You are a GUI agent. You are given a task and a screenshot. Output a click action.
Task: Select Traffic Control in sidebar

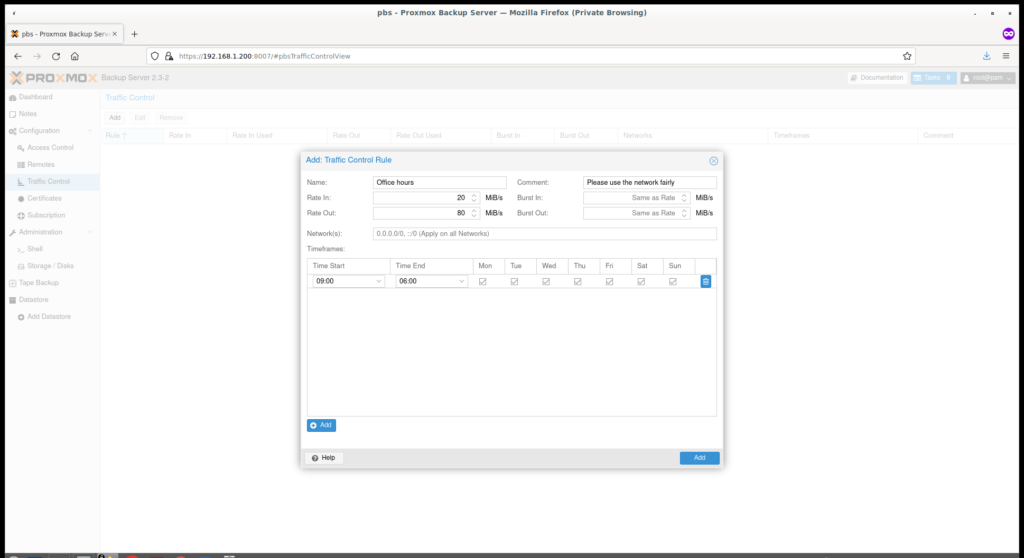(x=48, y=181)
